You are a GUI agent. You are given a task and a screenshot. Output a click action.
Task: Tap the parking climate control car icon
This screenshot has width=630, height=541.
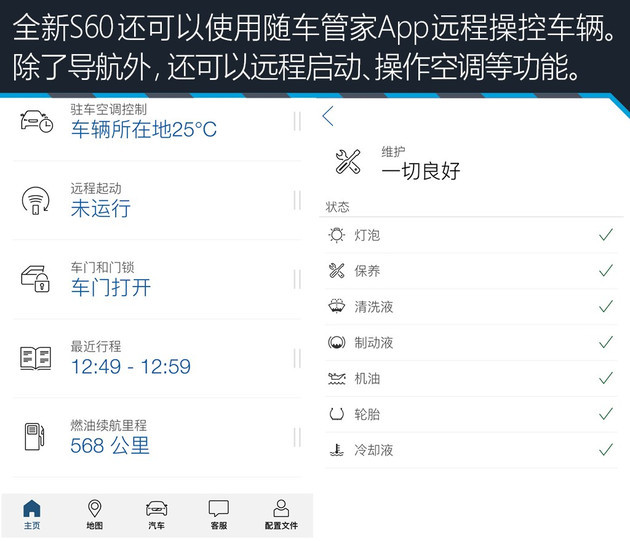[x=37, y=121]
